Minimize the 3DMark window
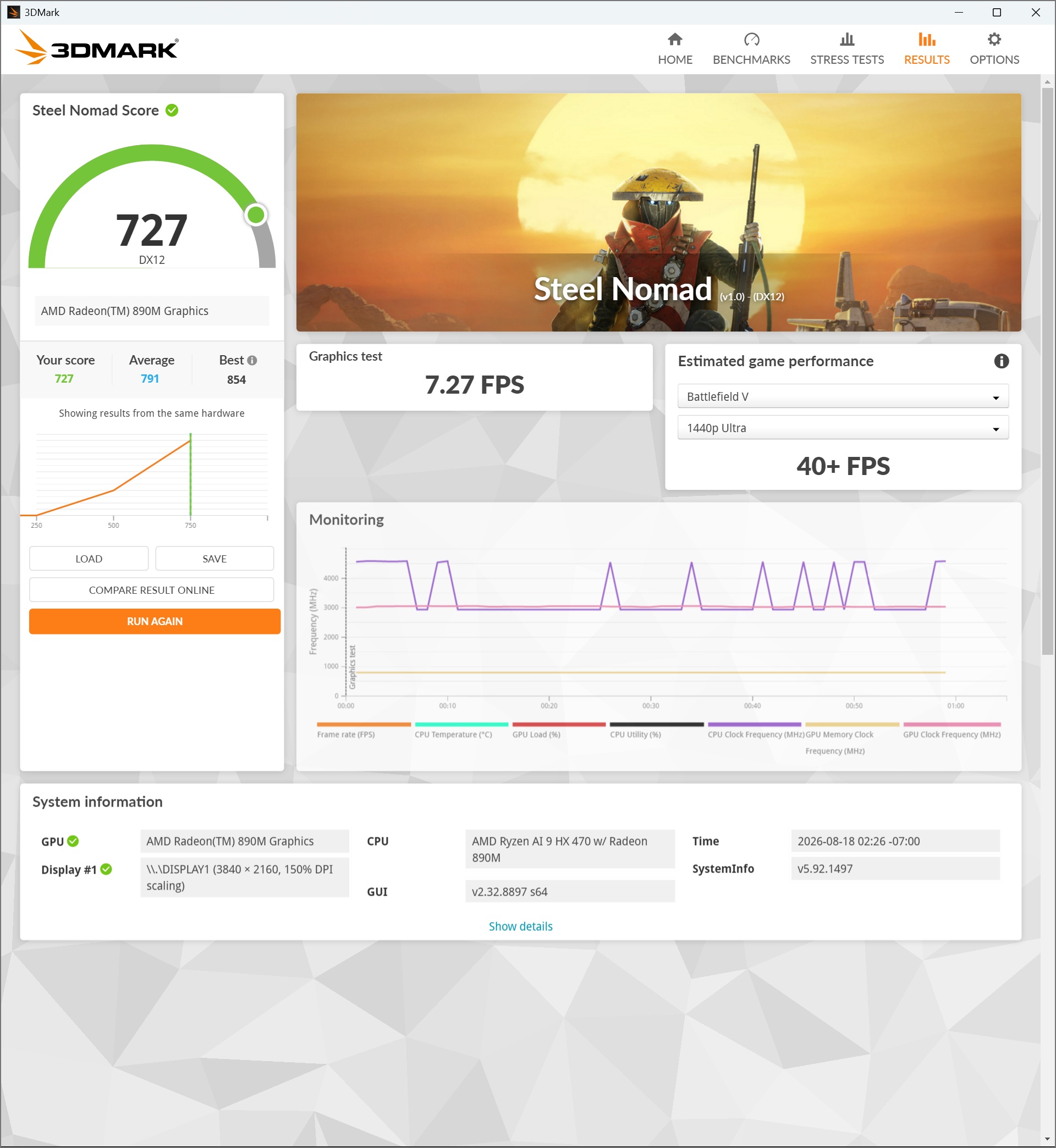1056x1148 pixels. click(959, 12)
